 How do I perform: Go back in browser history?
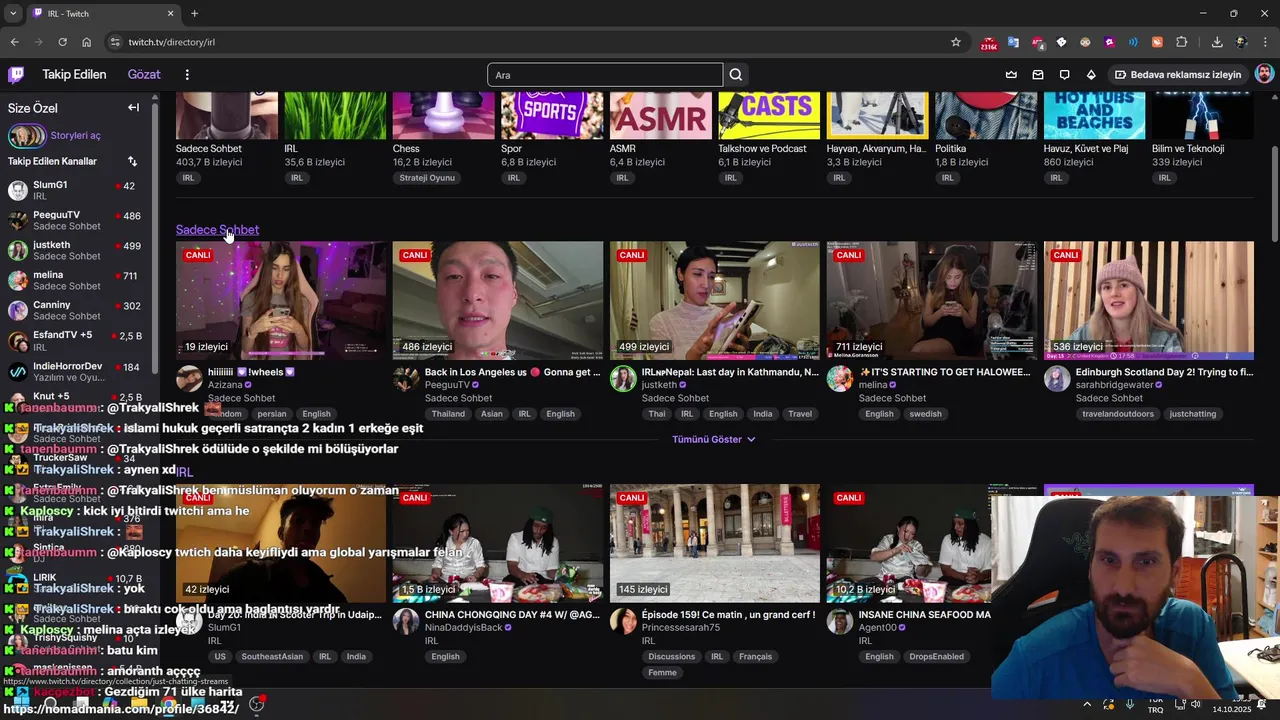(x=14, y=42)
